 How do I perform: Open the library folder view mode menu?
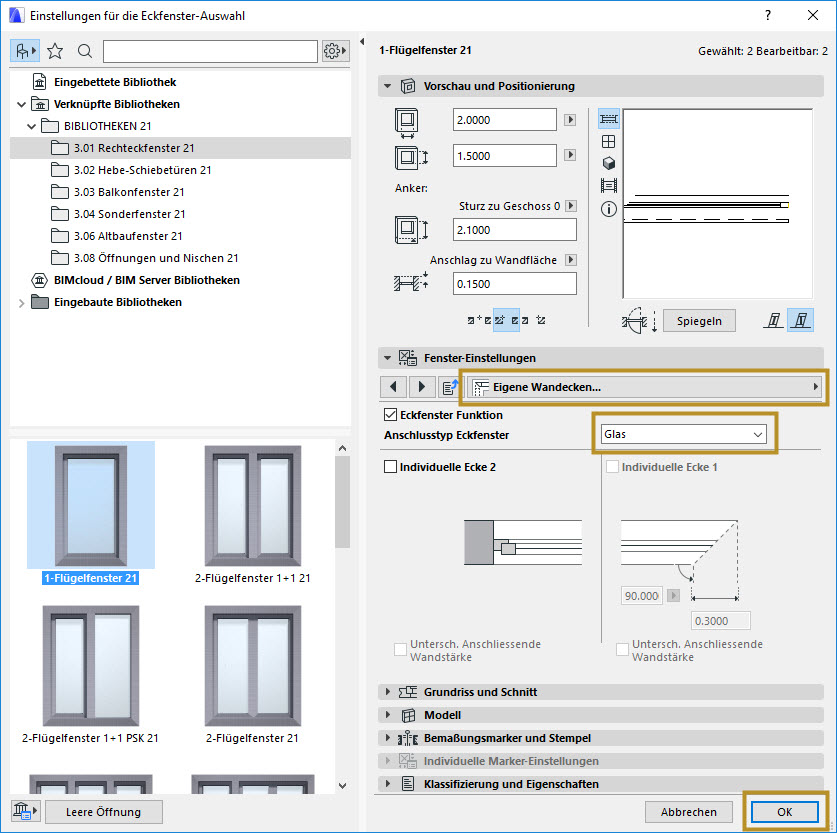[x=25, y=51]
